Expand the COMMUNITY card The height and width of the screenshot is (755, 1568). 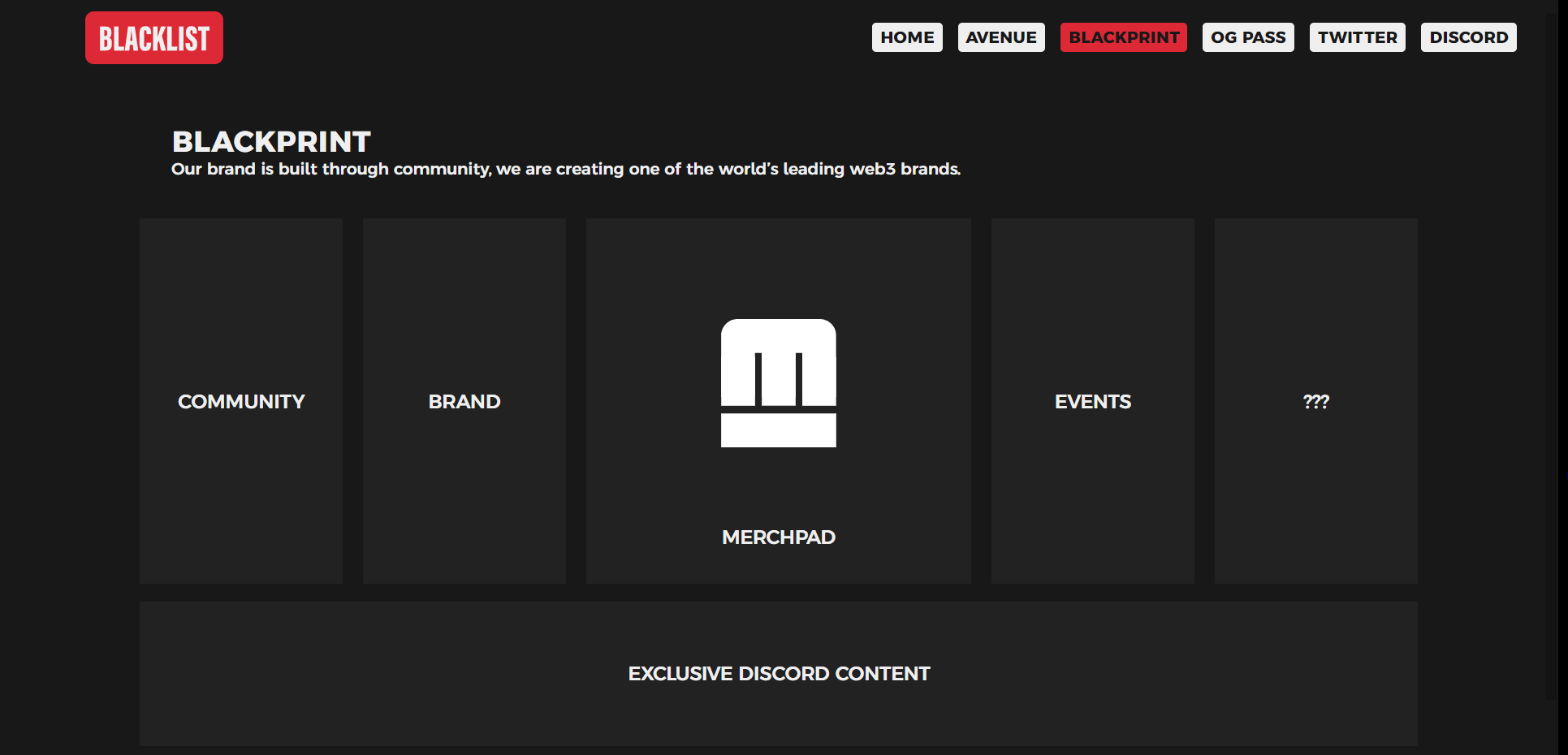(241, 401)
